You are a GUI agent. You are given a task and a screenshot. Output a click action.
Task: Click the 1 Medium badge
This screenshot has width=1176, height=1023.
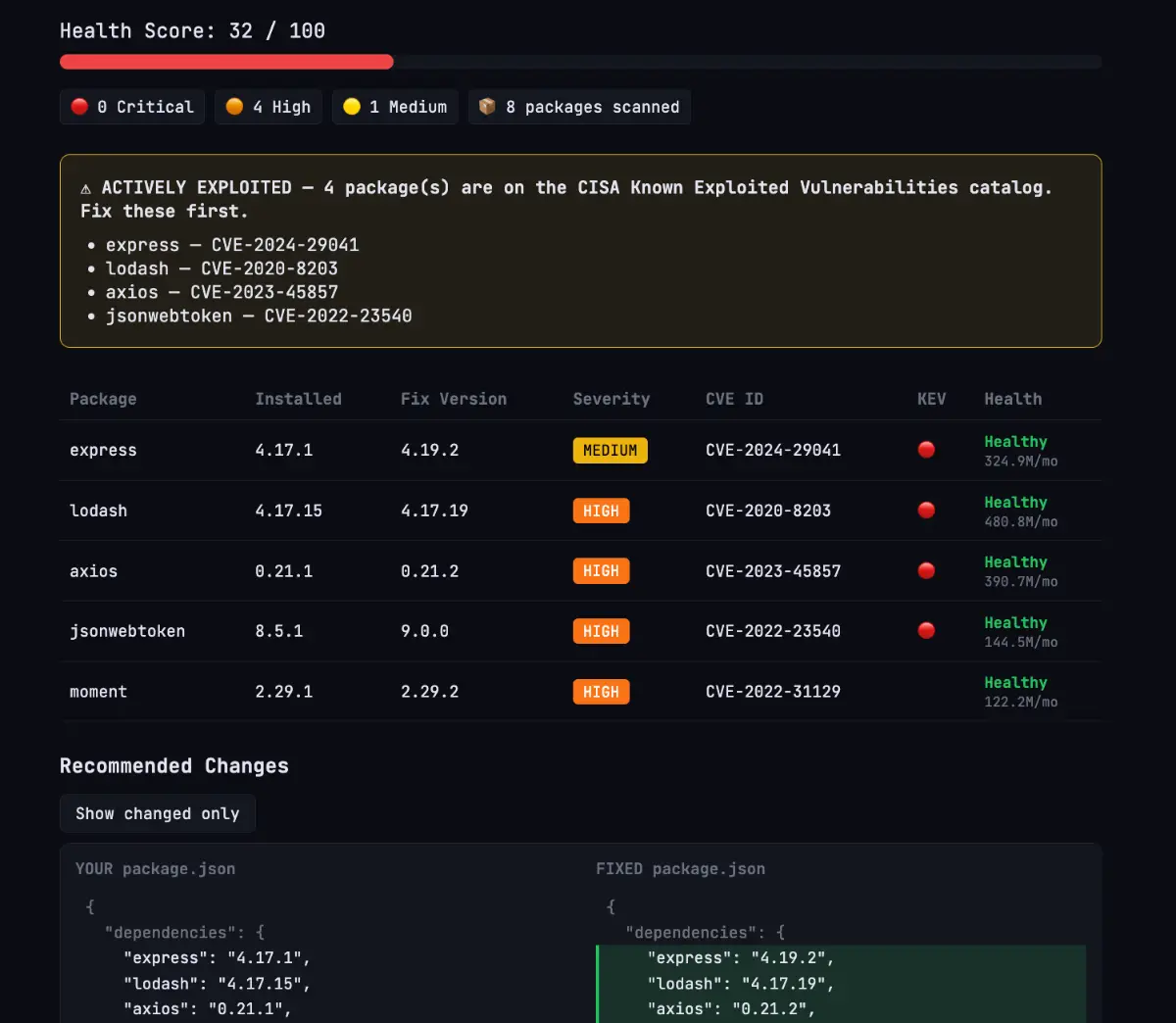click(395, 107)
